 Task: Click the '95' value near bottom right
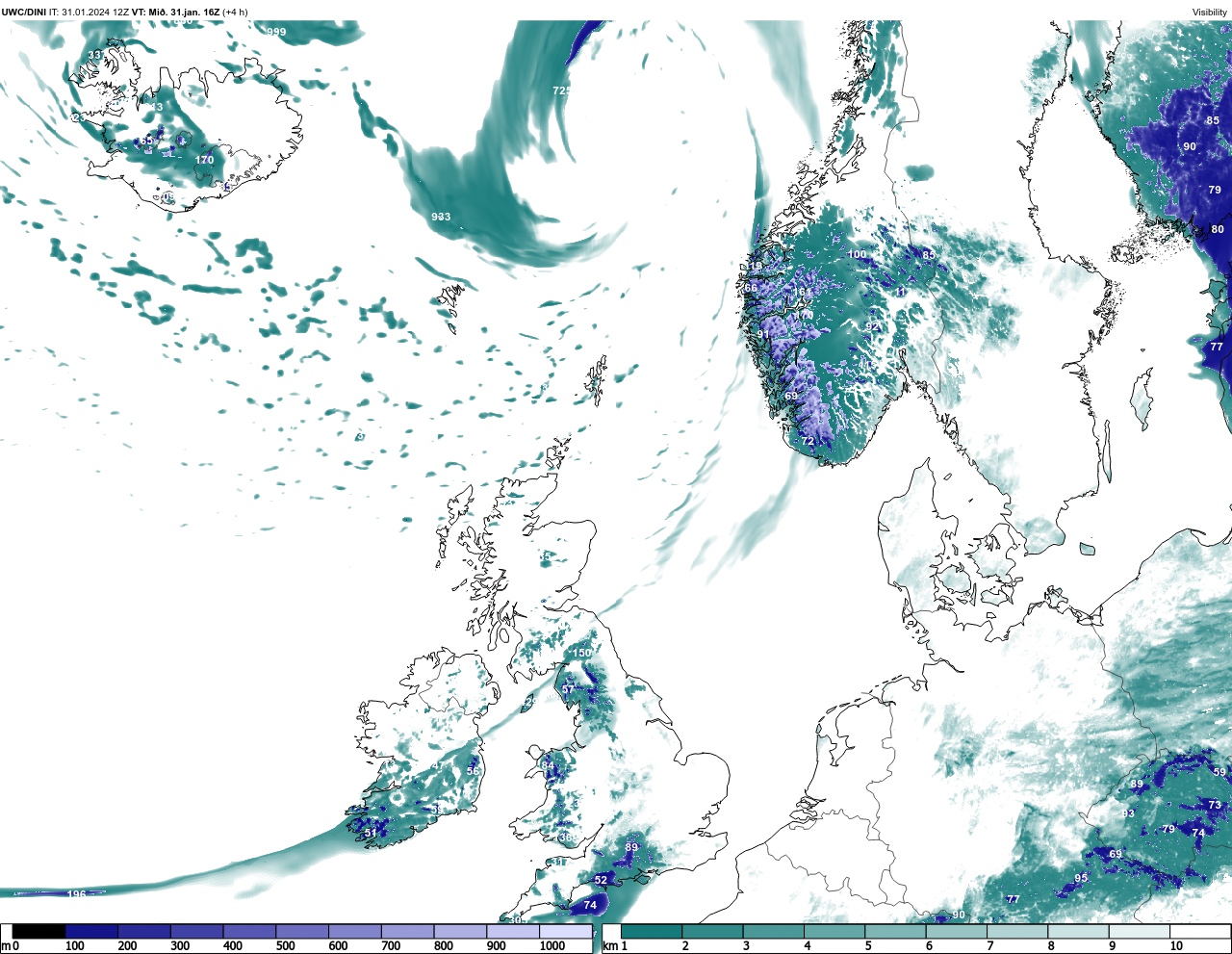point(1081,878)
